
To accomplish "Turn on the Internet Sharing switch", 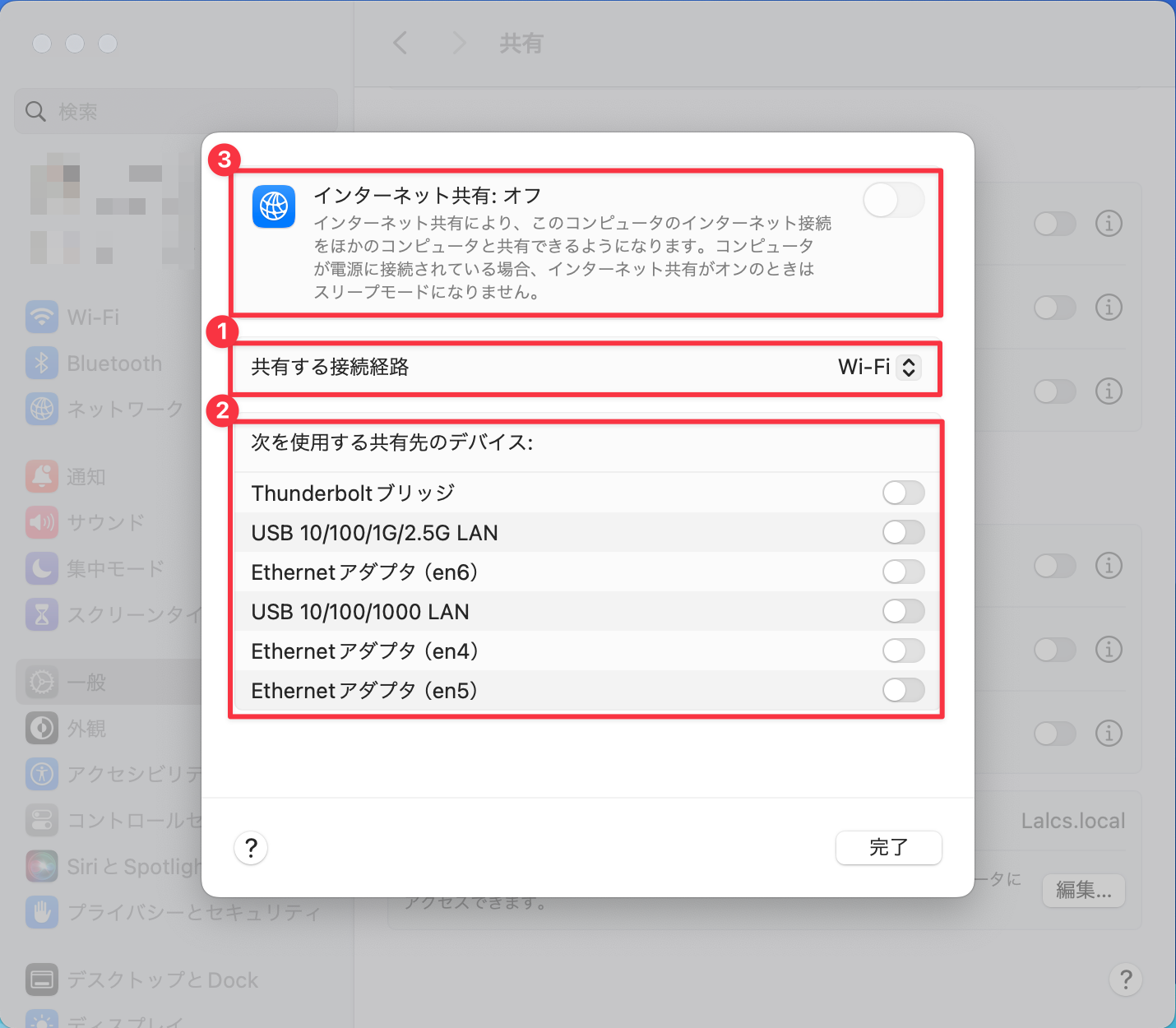I will (x=893, y=200).
